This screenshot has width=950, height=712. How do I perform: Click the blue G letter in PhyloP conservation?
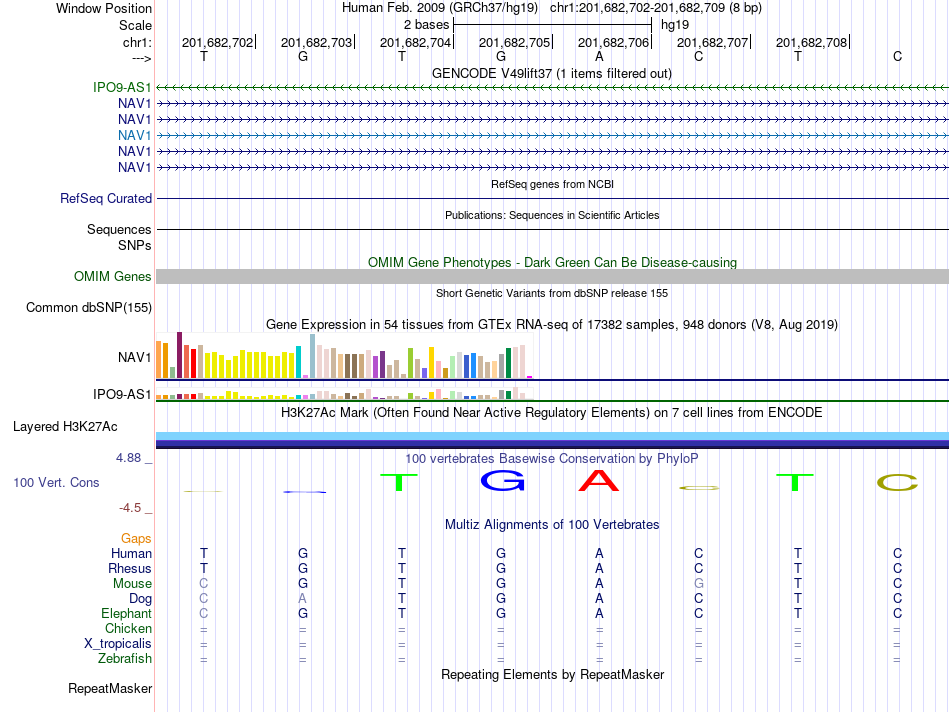[502, 481]
